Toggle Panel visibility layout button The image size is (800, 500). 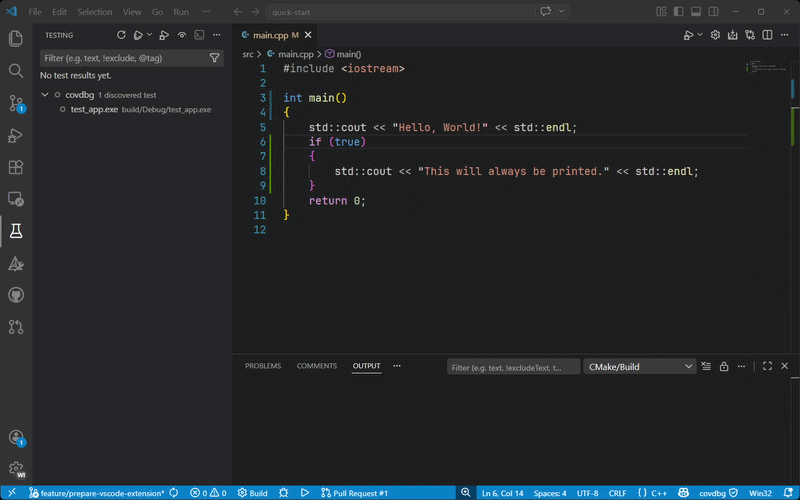[x=696, y=12]
